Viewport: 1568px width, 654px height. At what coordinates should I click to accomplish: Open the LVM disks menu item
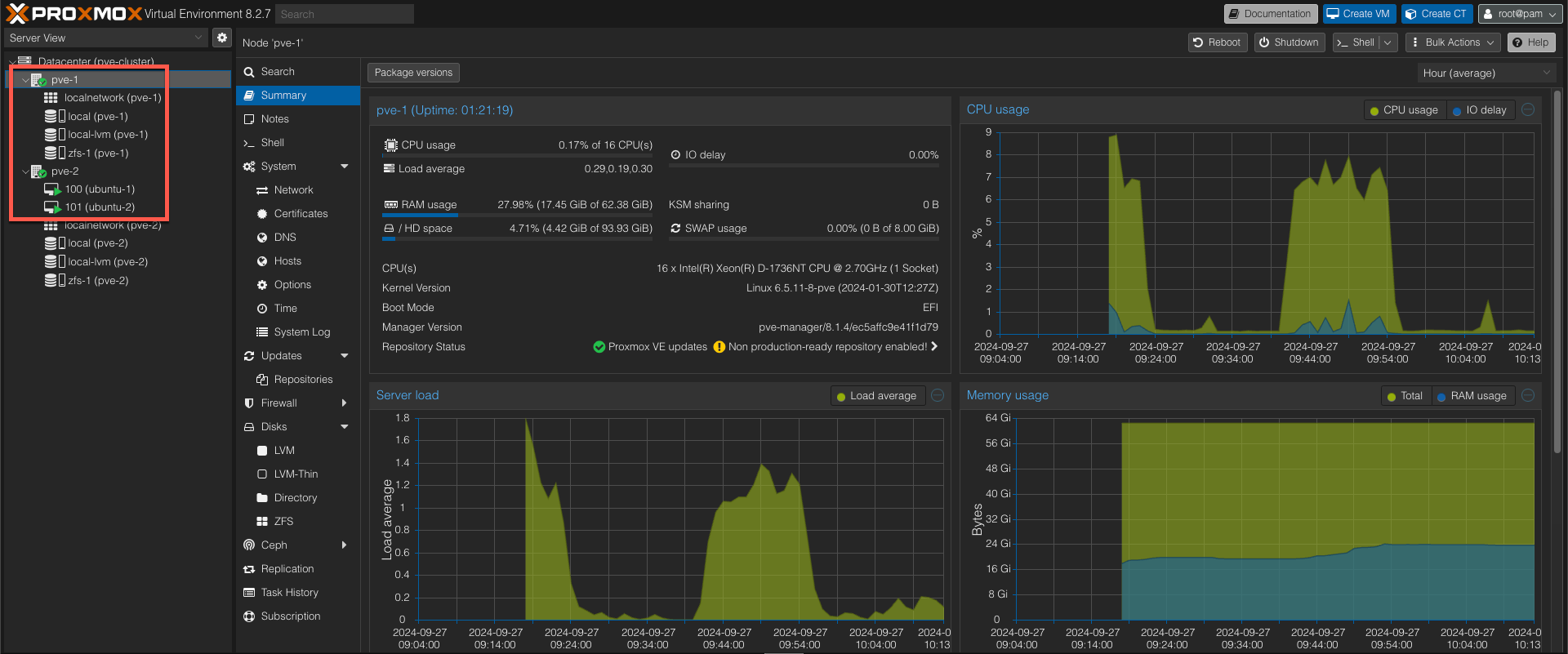298,451
